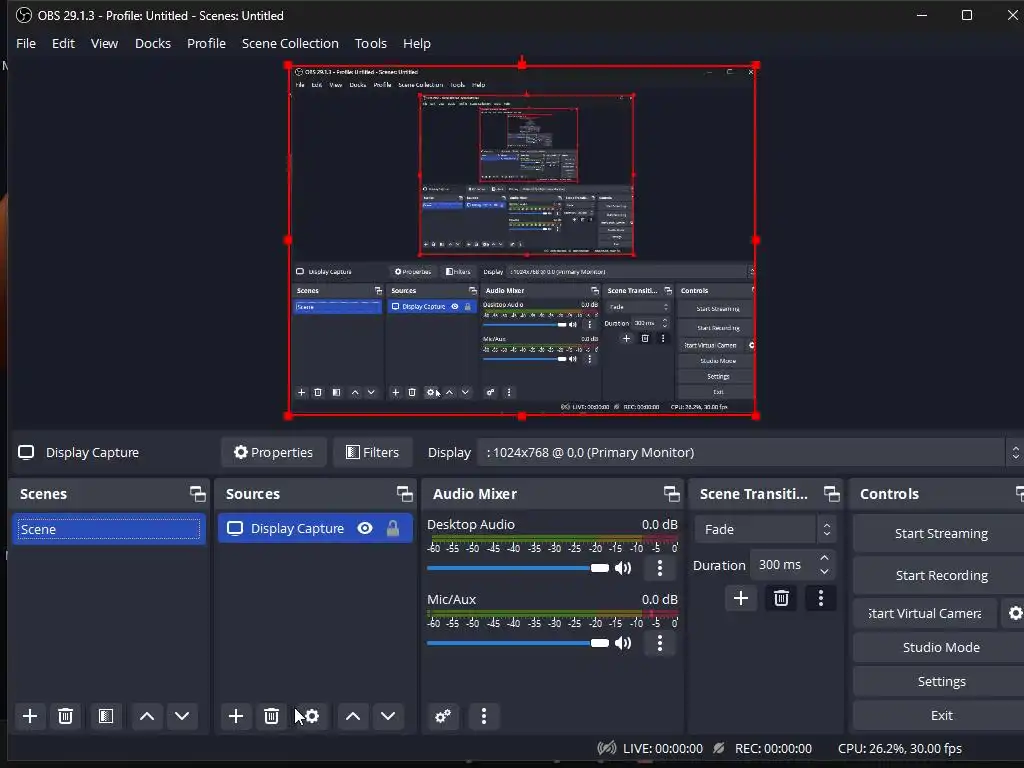Enable Studio Mode
The image size is (1024, 768).
[x=940, y=647]
